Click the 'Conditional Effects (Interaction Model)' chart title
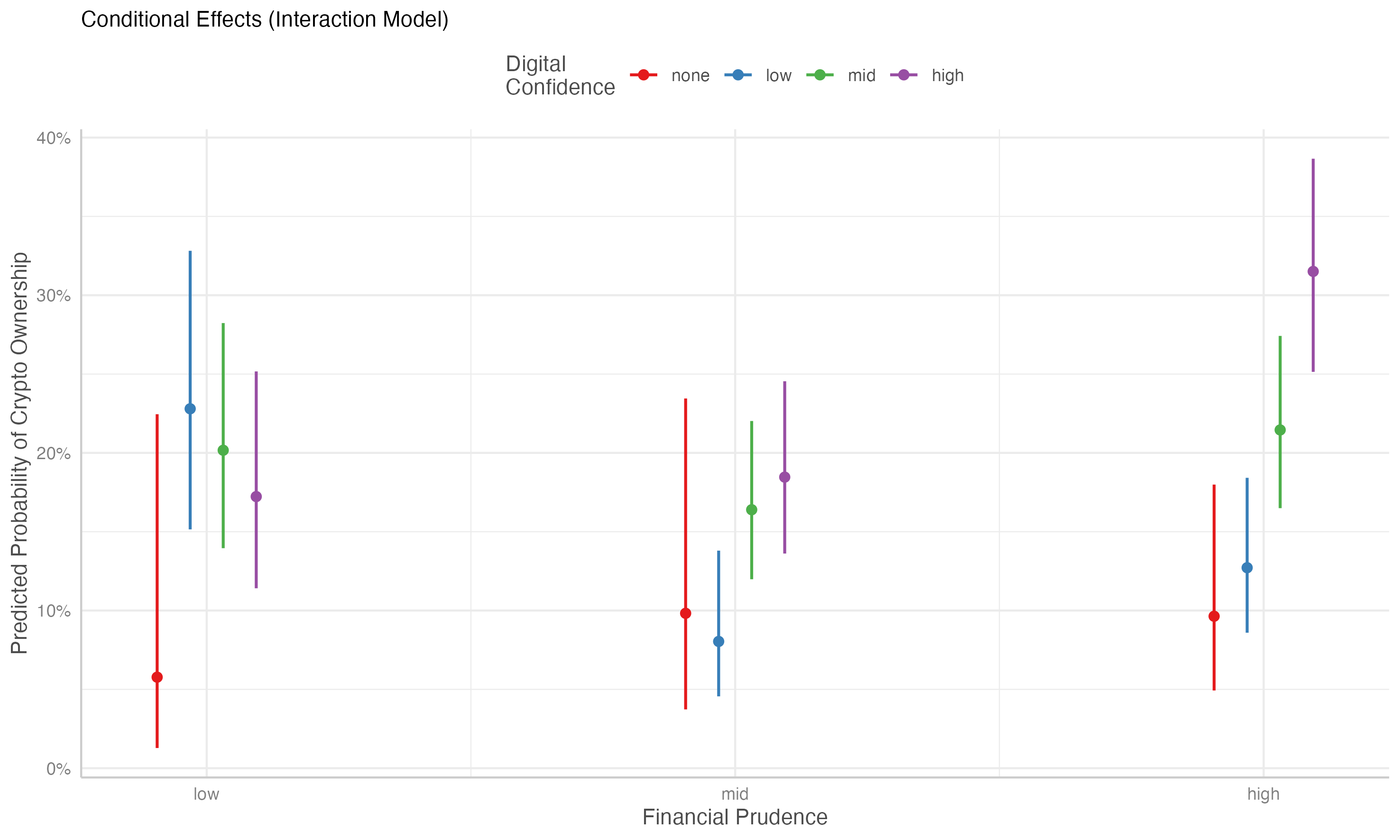This screenshot has height=840, width=1400. pos(265,20)
